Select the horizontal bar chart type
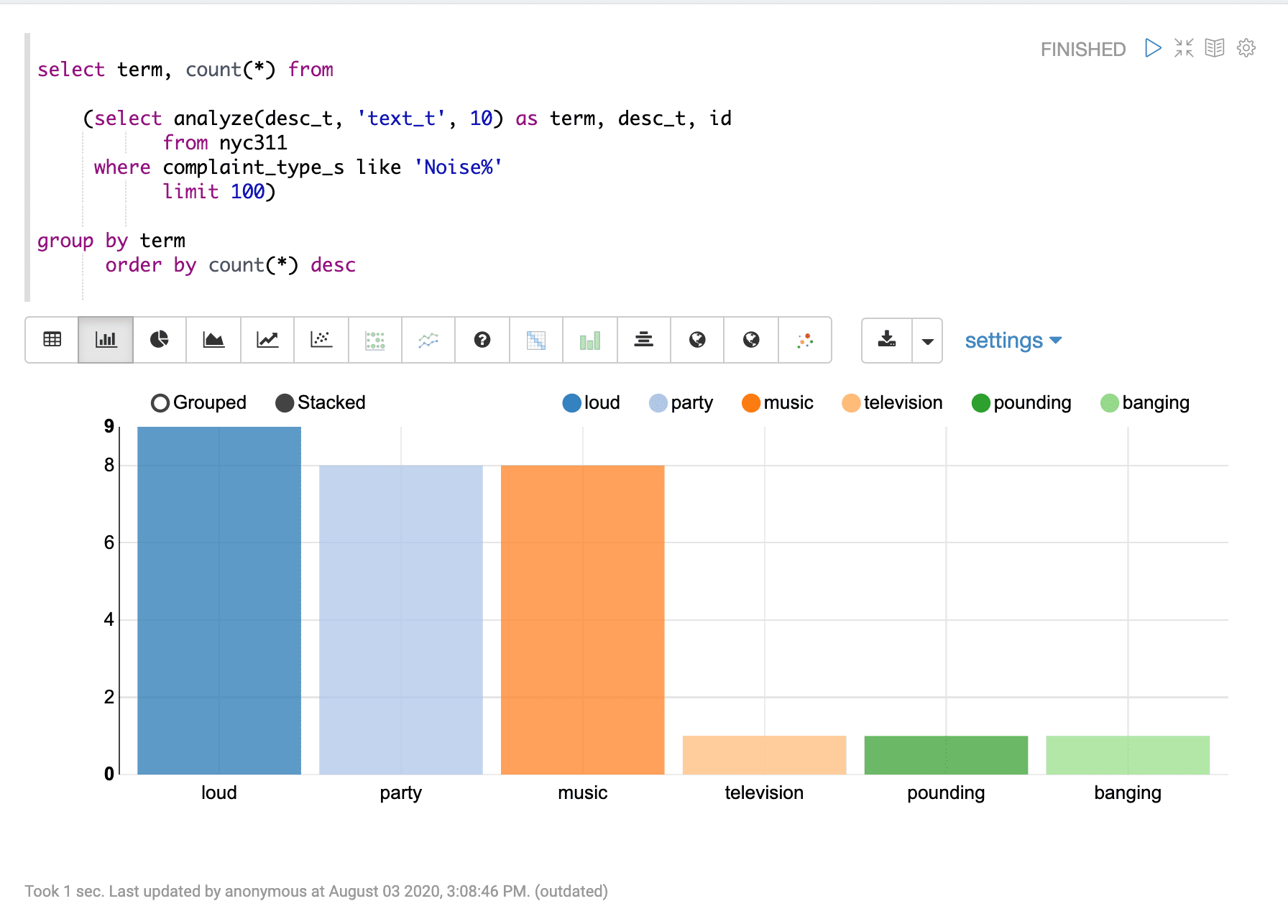The width and height of the screenshot is (1288, 924). [x=643, y=341]
